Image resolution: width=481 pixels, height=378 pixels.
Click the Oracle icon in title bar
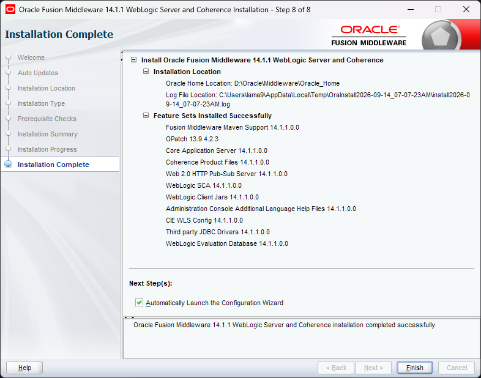click(10, 9)
